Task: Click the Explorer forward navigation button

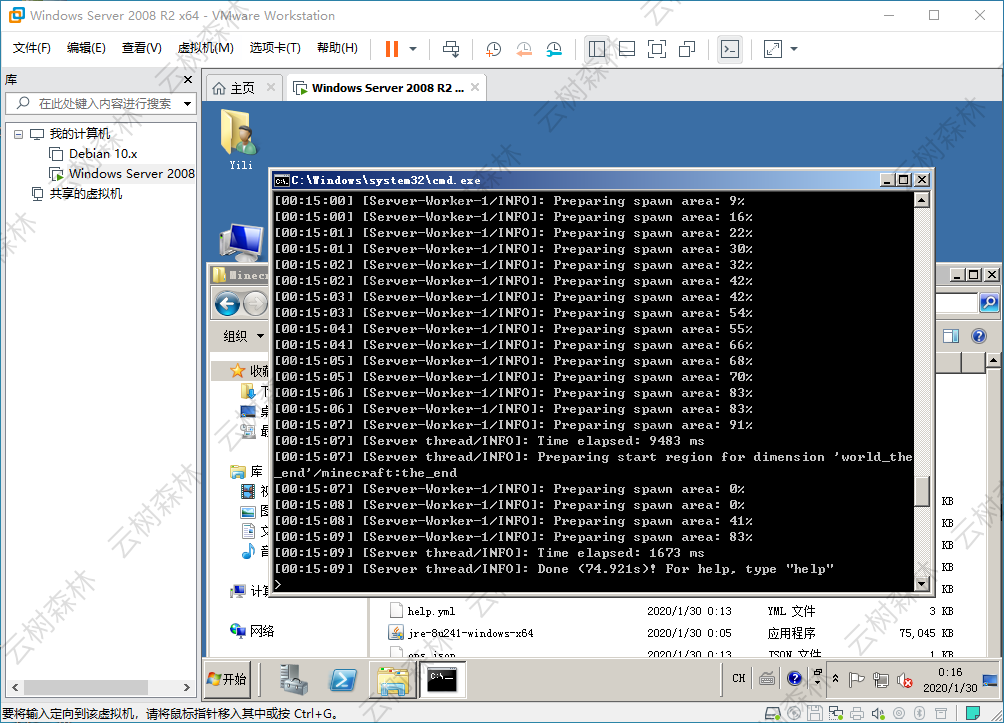Action: click(255, 304)
